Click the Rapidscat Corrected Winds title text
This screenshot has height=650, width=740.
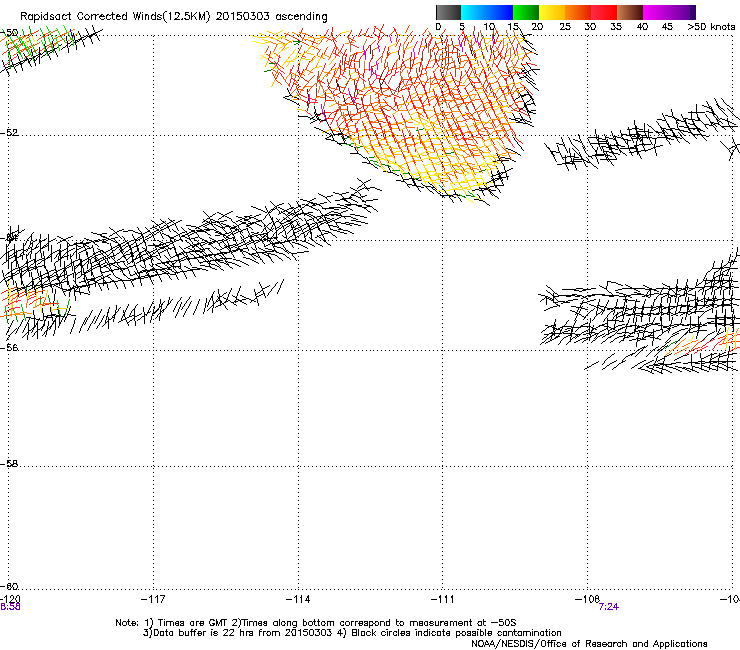(174, 17)
